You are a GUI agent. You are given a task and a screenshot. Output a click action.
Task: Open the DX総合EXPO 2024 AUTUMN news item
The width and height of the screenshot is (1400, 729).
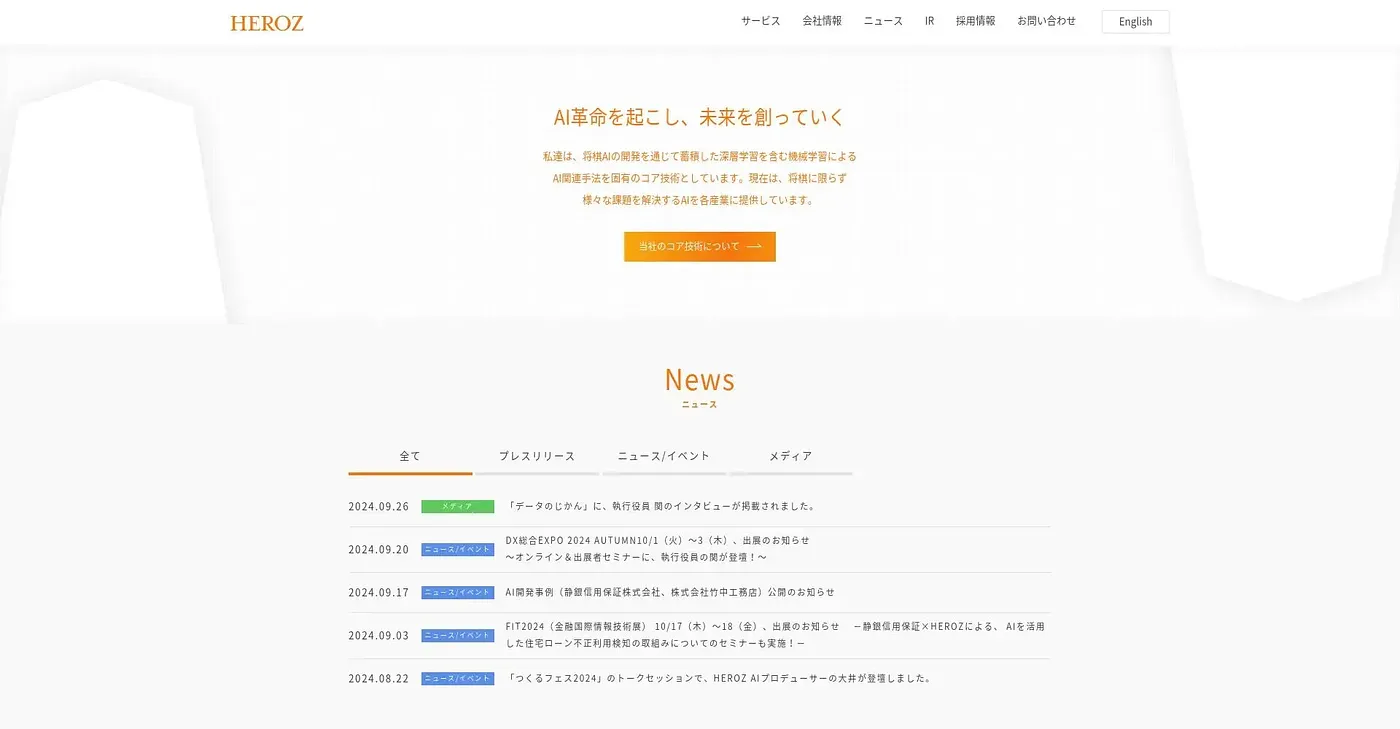coord(657,549)
